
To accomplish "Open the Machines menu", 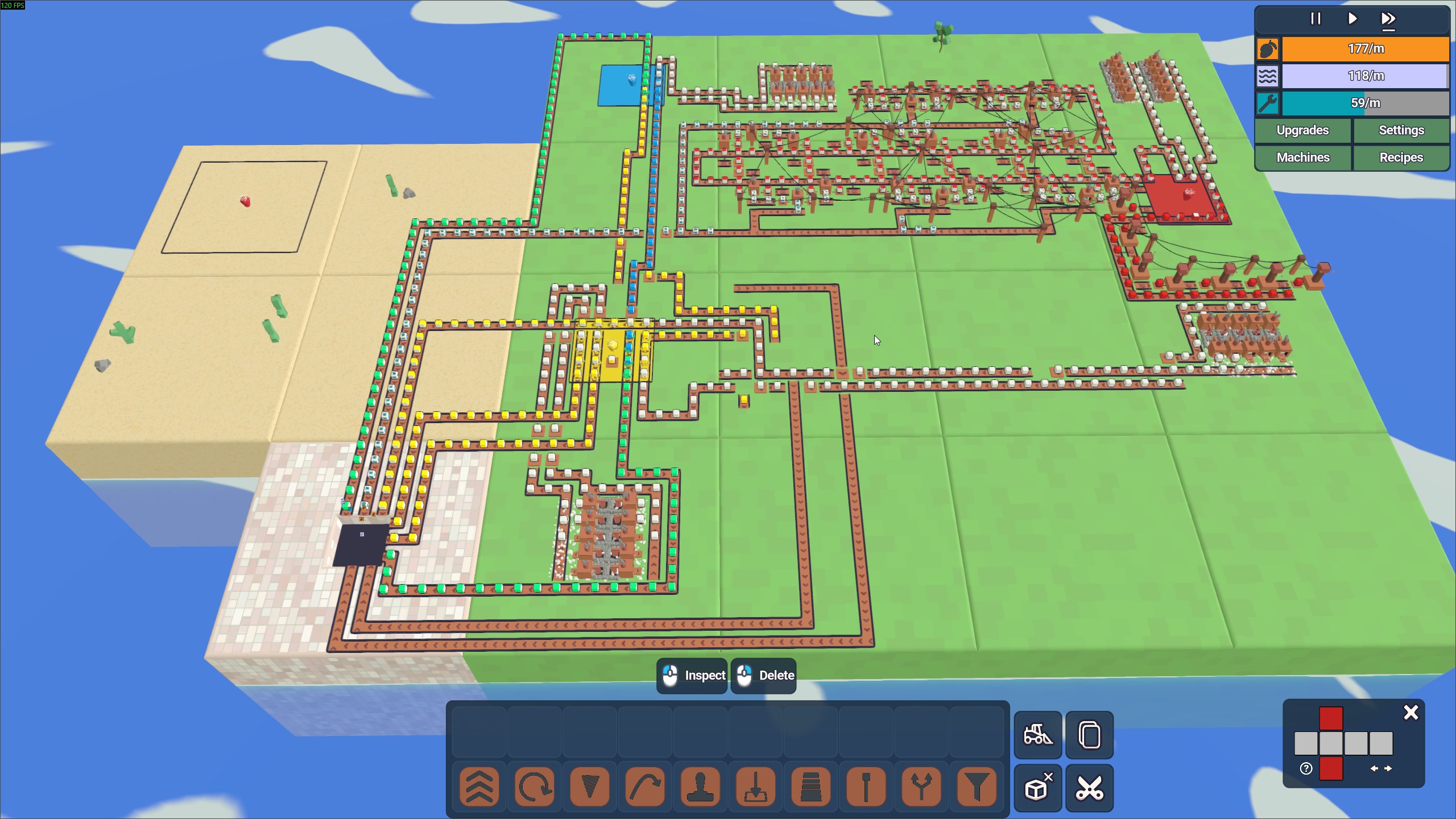I will (1302, 158).
